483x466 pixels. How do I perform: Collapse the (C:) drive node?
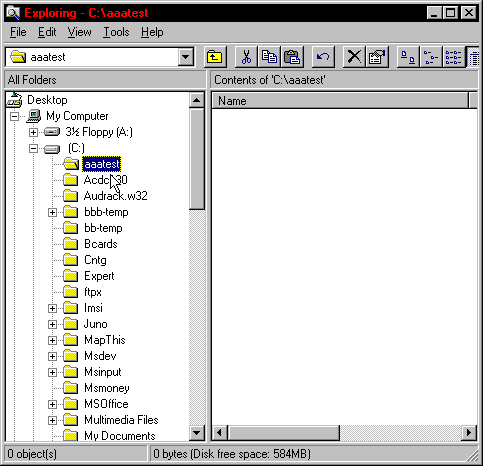33,148
